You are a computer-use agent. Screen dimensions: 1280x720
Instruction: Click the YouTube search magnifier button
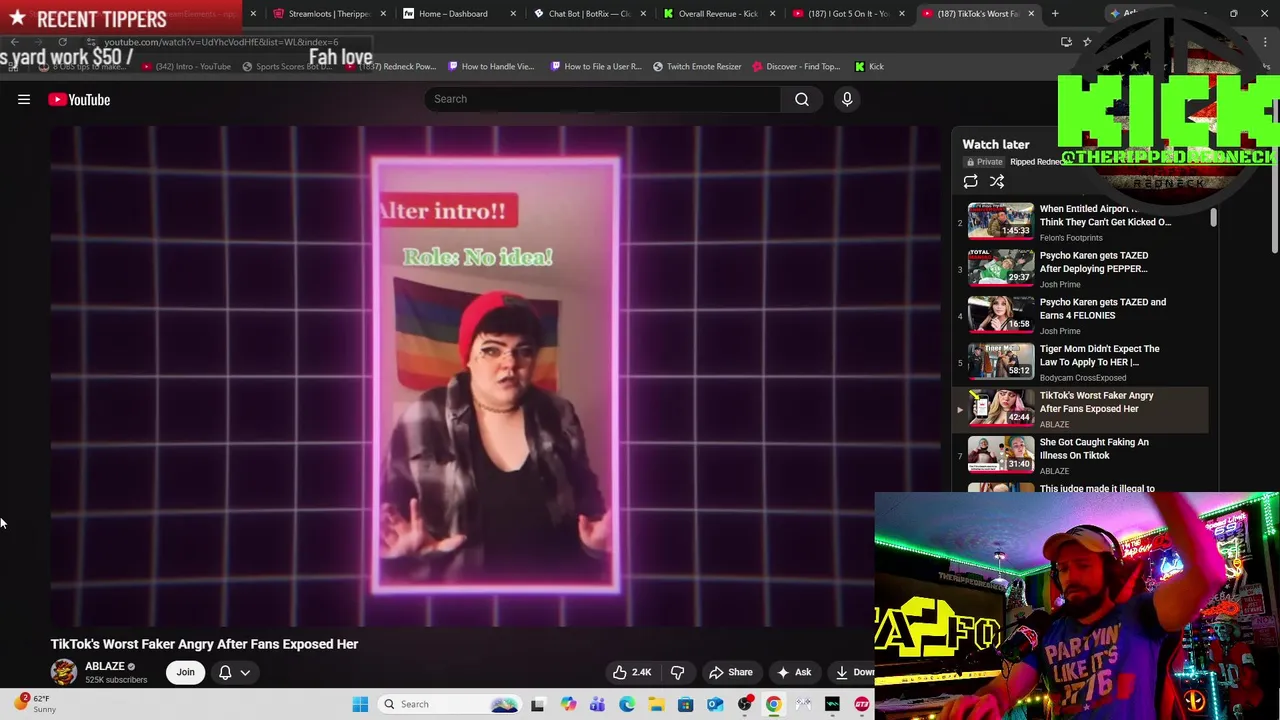[802, 99]
